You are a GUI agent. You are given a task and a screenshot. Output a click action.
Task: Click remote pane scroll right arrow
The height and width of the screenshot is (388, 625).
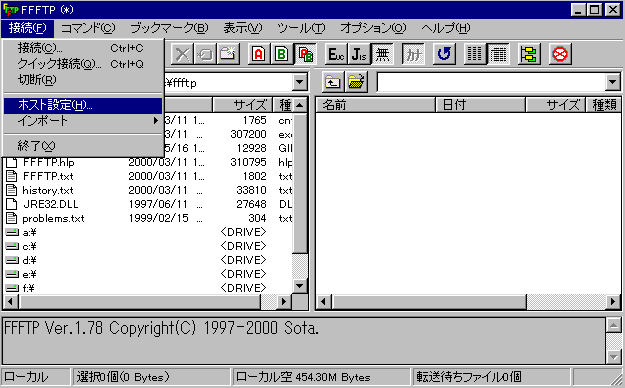coord(613,301)
